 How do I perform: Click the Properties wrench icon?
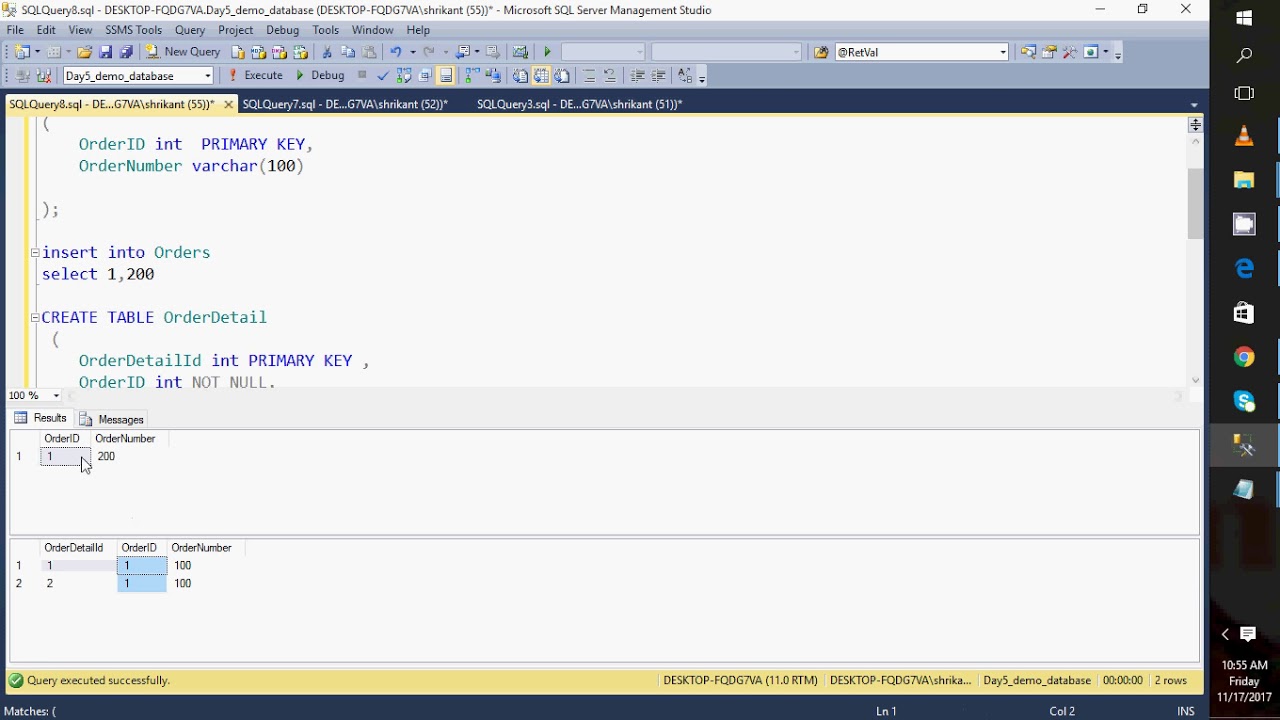click(1070, 52)
